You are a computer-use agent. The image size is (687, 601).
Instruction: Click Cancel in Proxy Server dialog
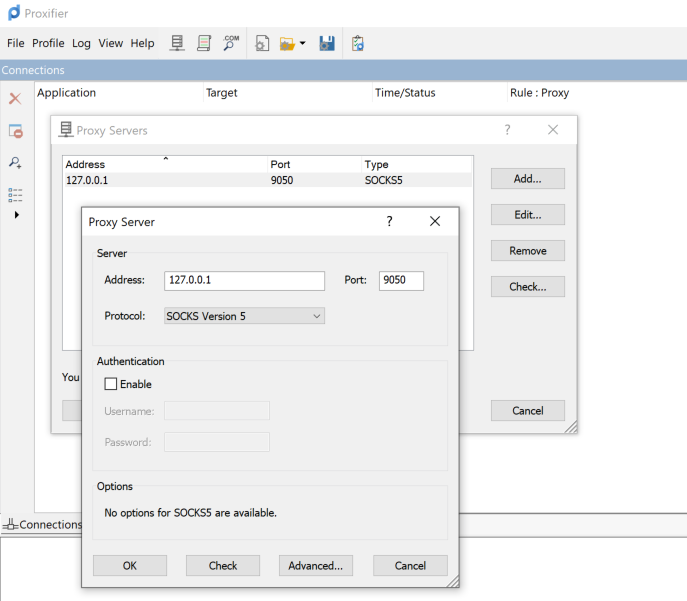[x=410, y=566]
